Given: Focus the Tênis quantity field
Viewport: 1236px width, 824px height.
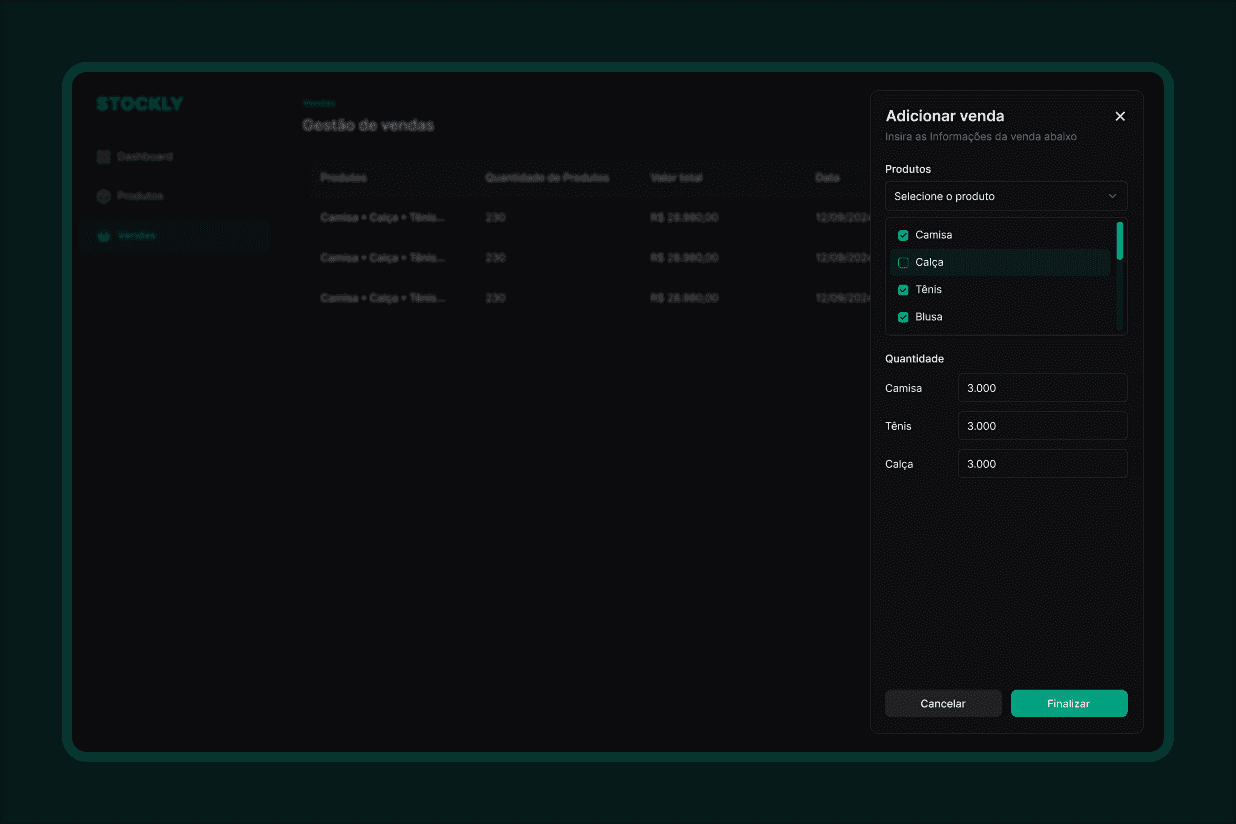Looking at the screenshot, I should 1042,426.
